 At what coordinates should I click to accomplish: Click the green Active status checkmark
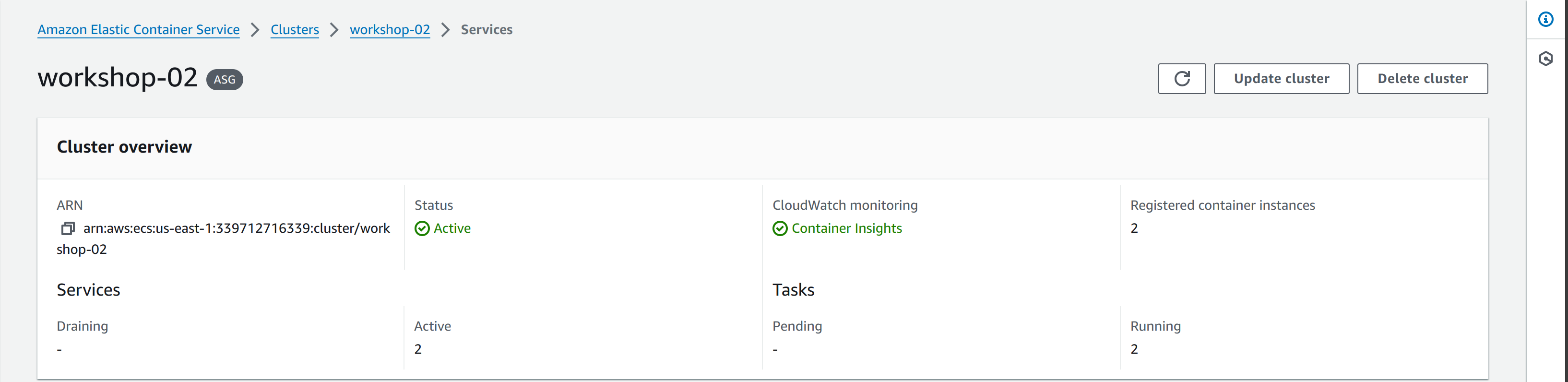(x=422, y=228)
